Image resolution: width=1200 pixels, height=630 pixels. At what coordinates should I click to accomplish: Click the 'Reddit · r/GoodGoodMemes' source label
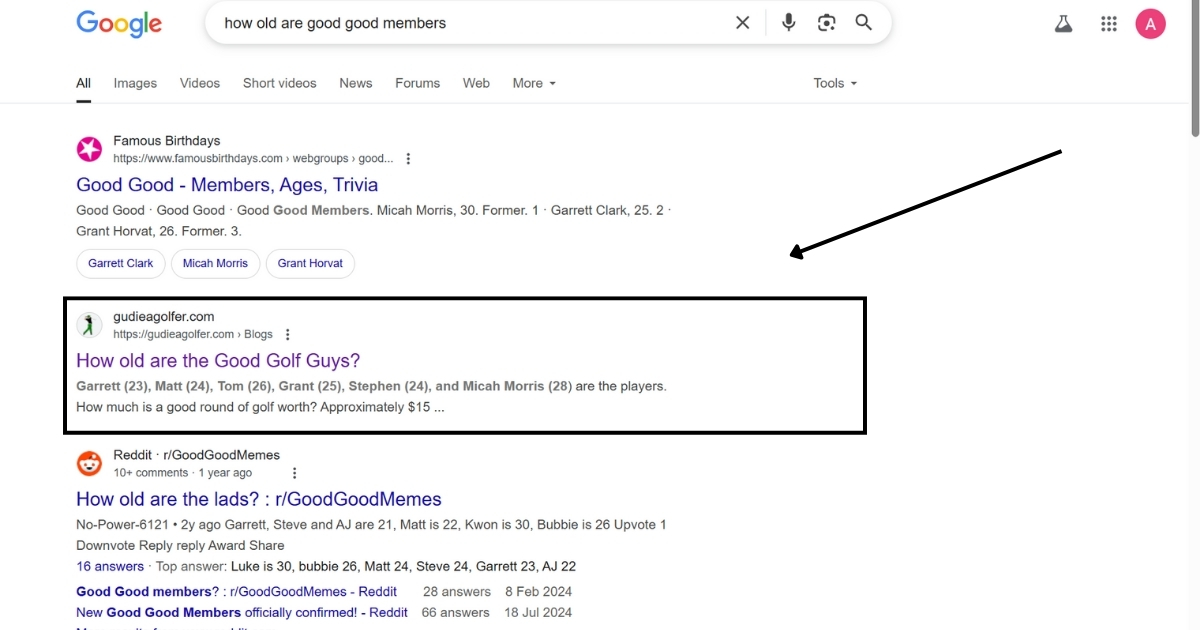(x=196, y=455)
